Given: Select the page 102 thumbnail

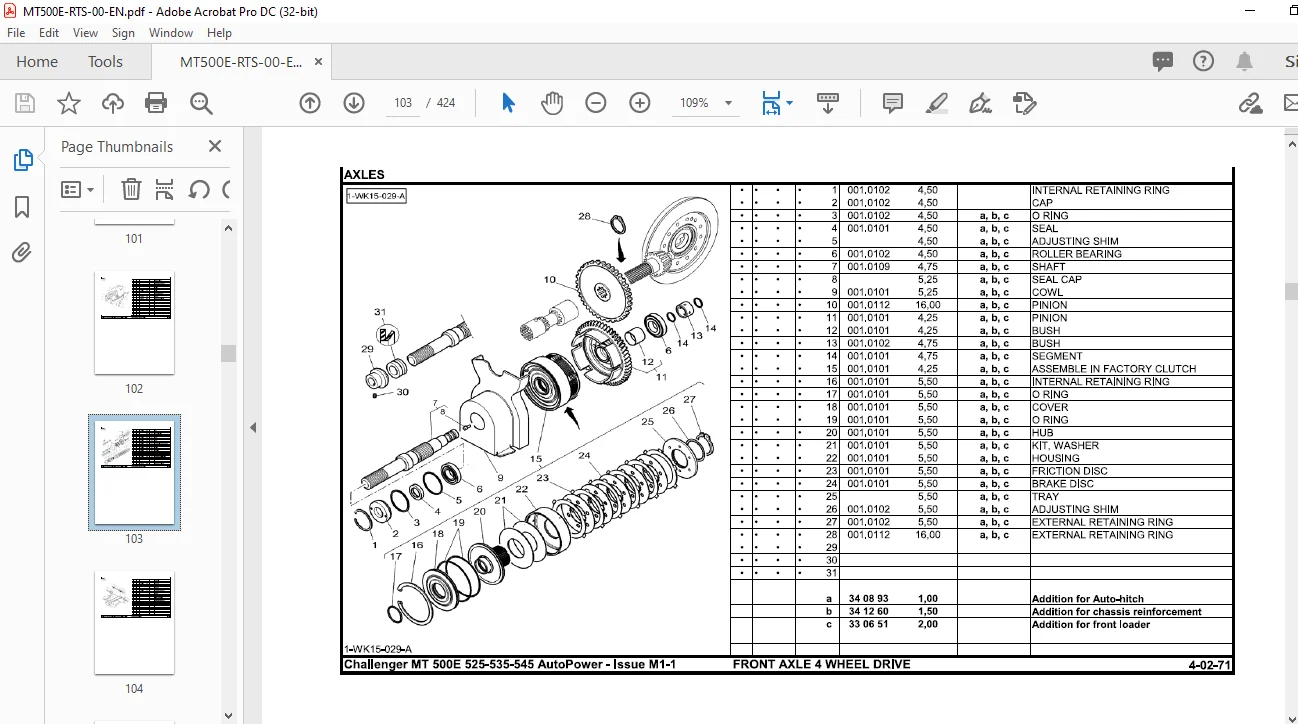Looking at the screenshot, I should [x=134, y=323].
